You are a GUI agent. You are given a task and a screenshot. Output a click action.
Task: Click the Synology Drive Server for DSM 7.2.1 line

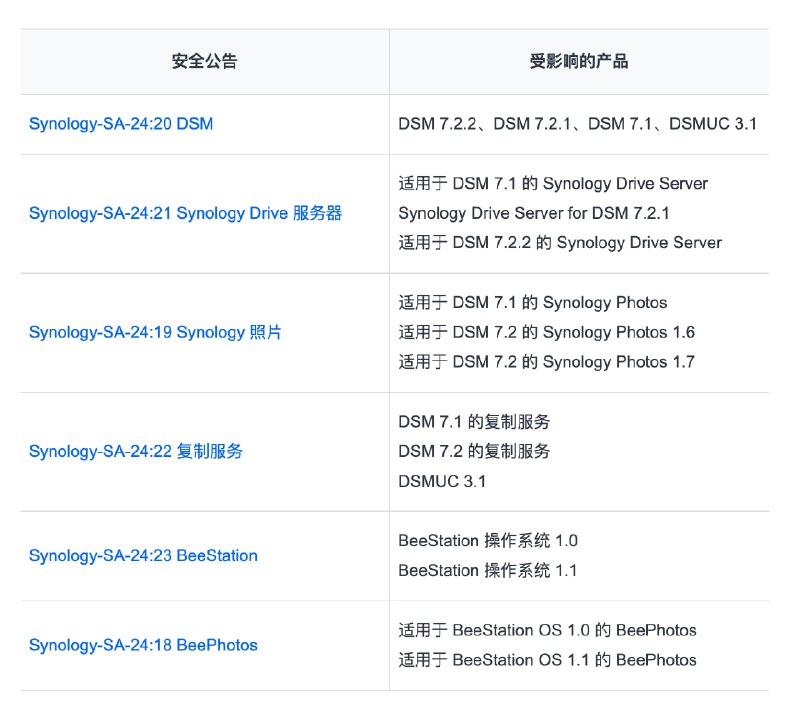[x=533, y=214]
